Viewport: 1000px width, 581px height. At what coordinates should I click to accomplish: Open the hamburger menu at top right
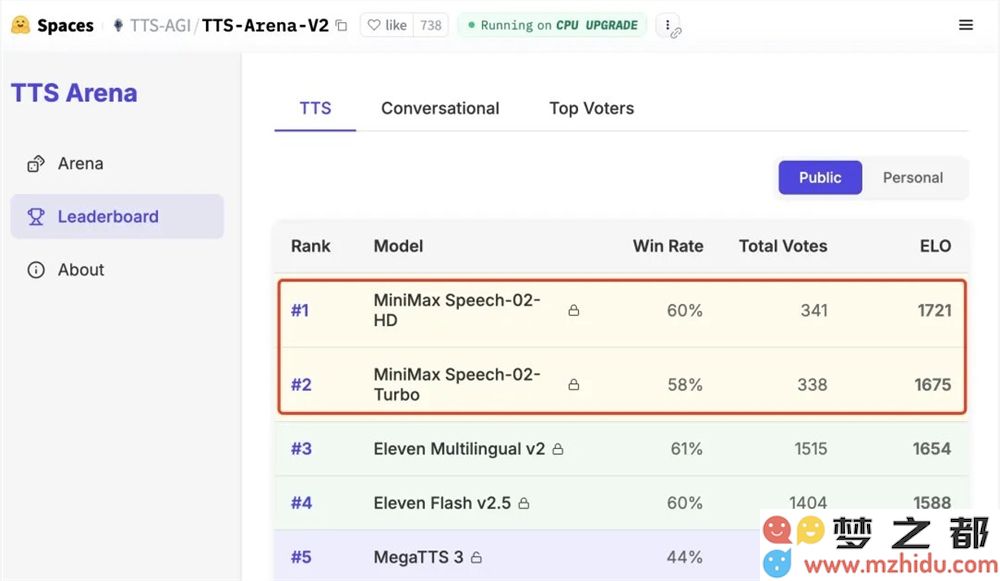coord(966,25)
